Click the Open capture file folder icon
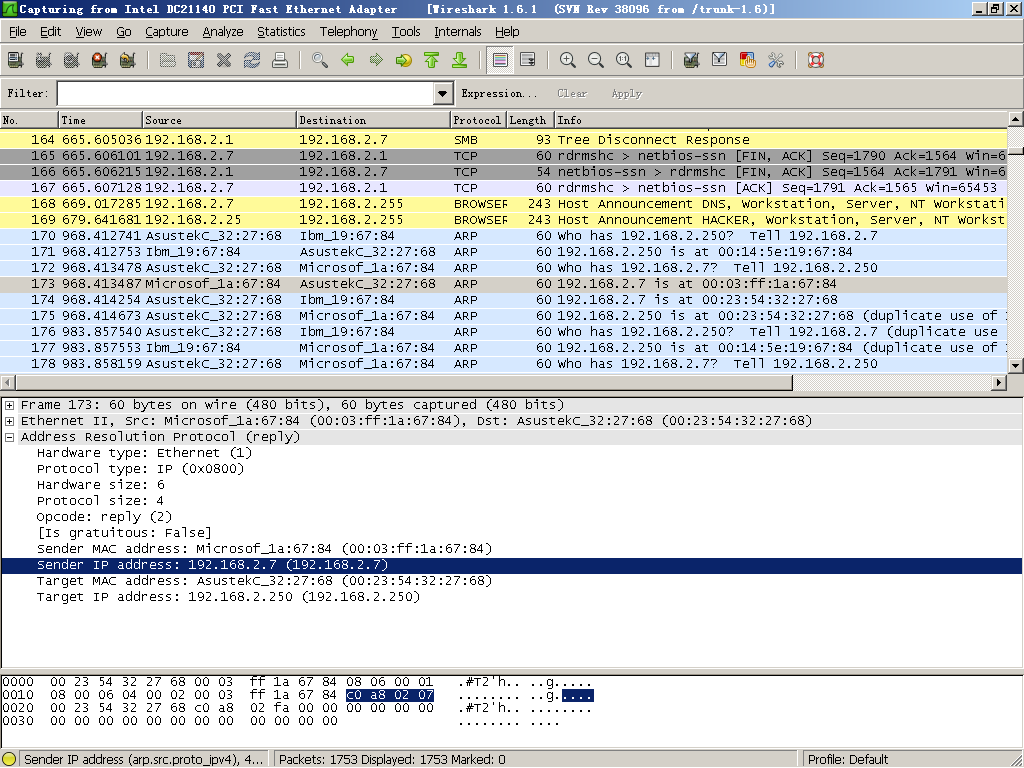Viewport: 1024px width, 768px height. [x=168, y=61]
